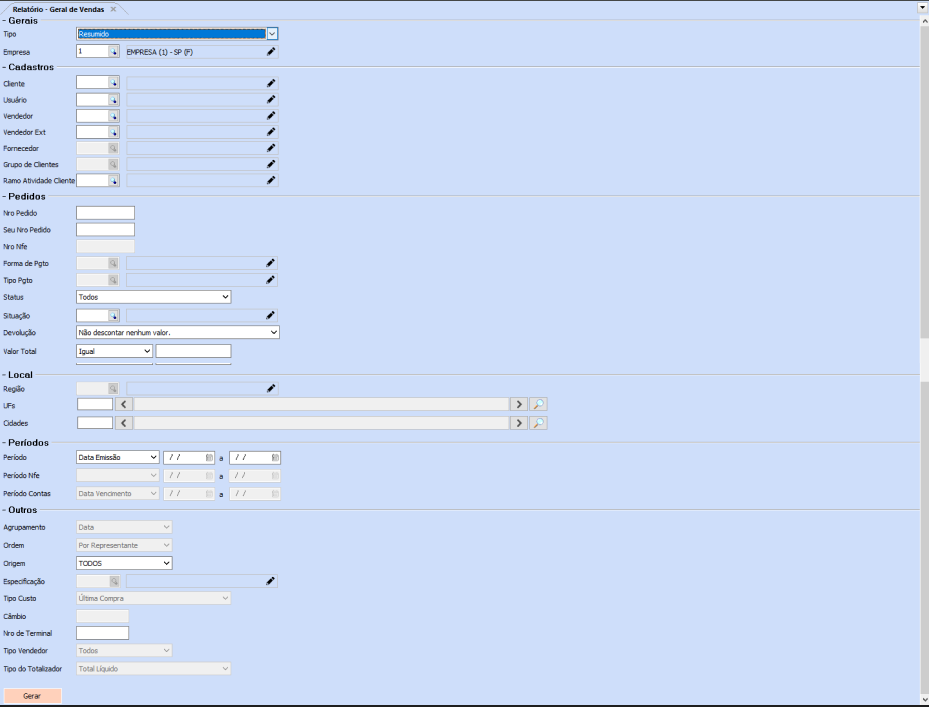Click the magnifier icon for UFs
The height and width of the screenshot is (707, 929).
[538, 404]
